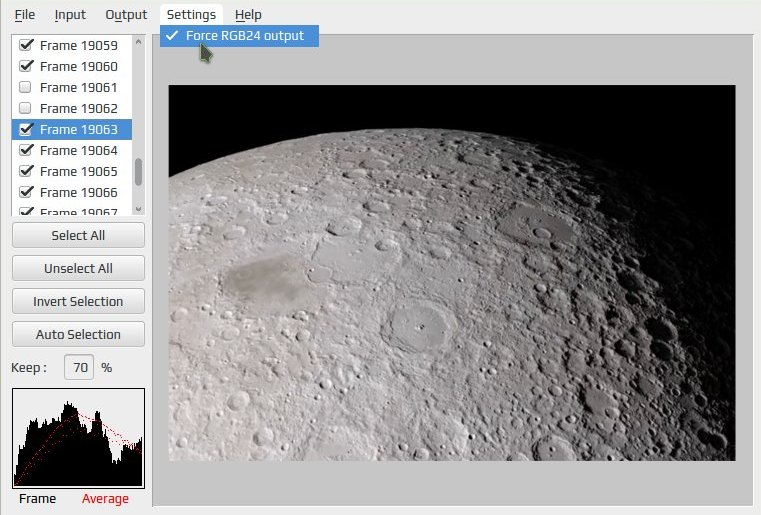Uncheck the Frame 19063 checkbox
761x515 pixels.
(x=26, y=129)
